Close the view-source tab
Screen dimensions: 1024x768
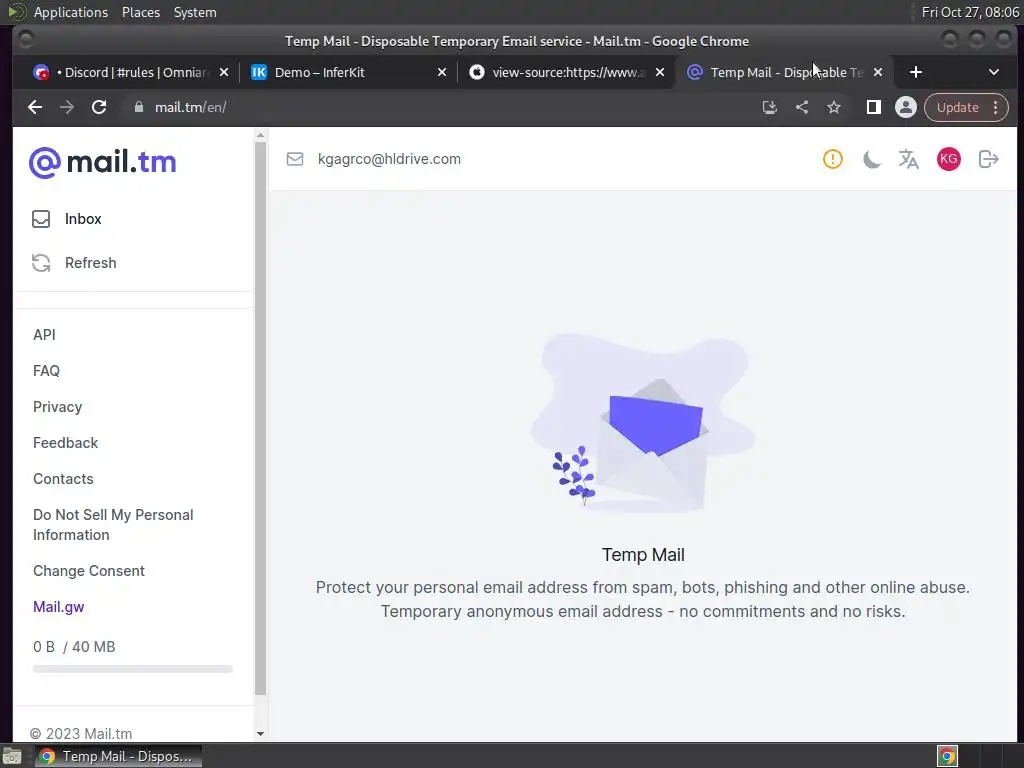tap(660, 72)
